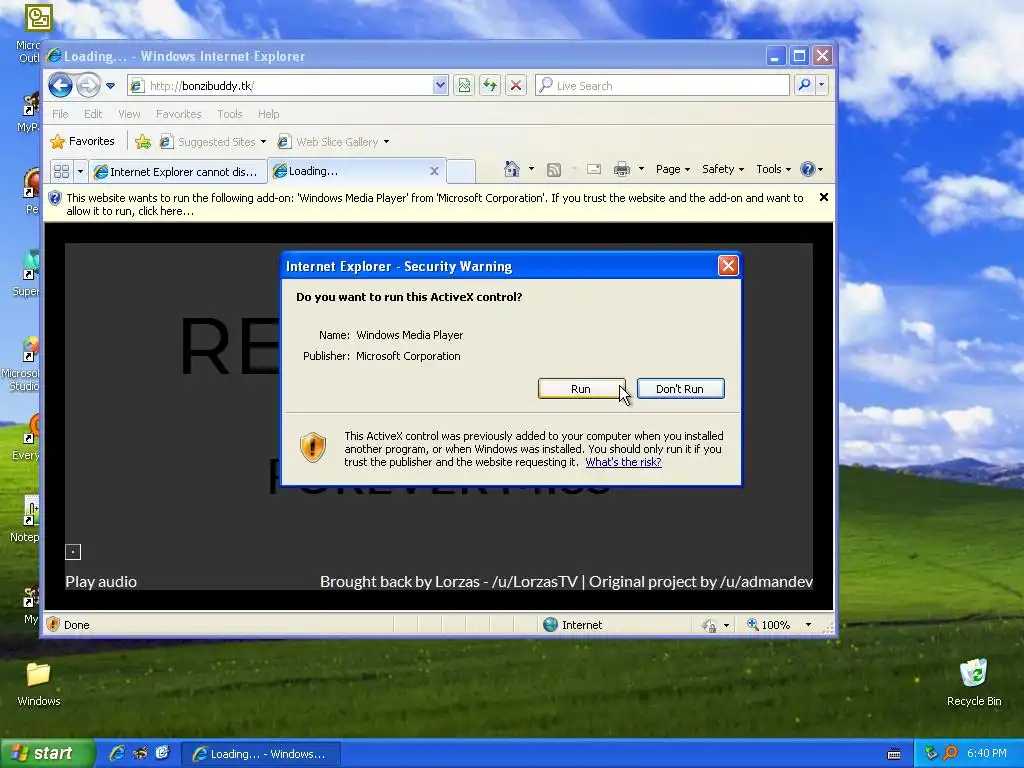
Task: Click the Print icon
Action: click(x=622, y=170)
